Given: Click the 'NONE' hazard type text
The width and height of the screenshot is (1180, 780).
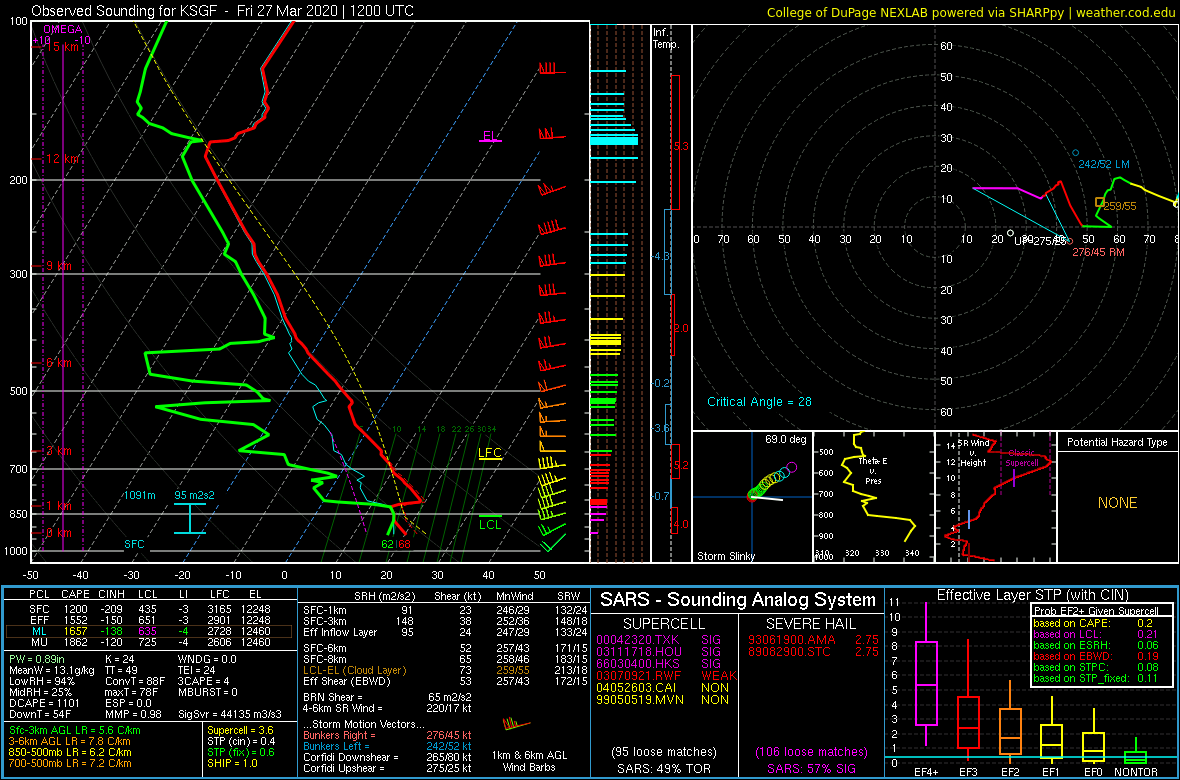Looking at the screenshot, I should tap(1118, 503).
